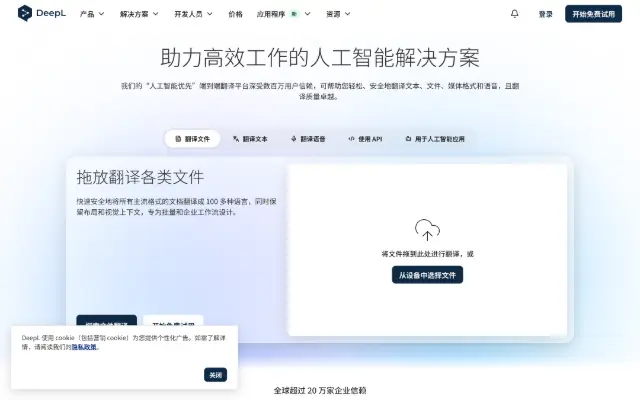Click the cloud upload icon

click(x=427, y=229)
